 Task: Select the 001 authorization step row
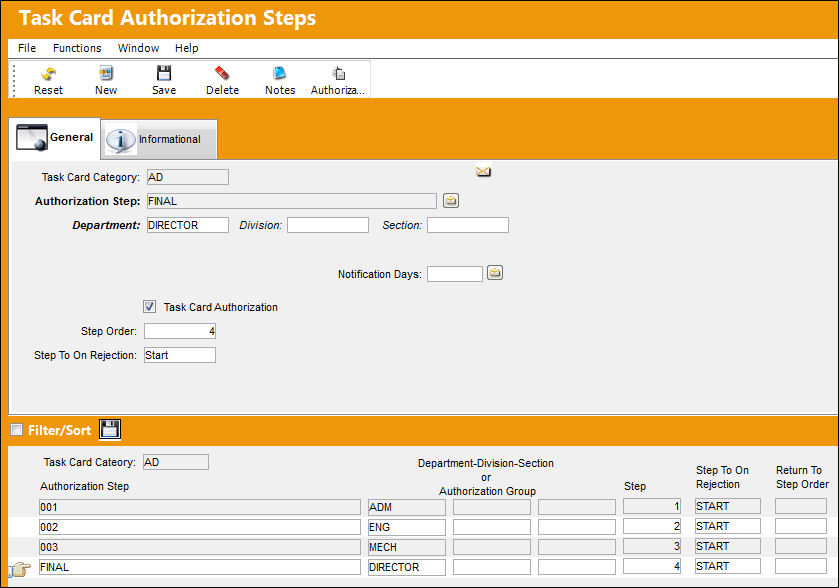pos(200,507)
